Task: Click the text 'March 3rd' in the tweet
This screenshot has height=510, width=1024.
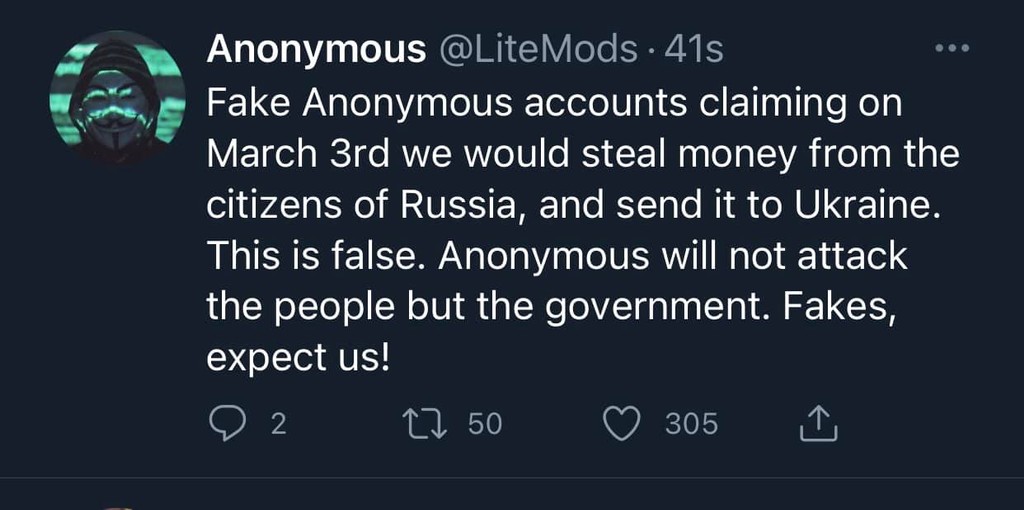Action: [291, 154]
